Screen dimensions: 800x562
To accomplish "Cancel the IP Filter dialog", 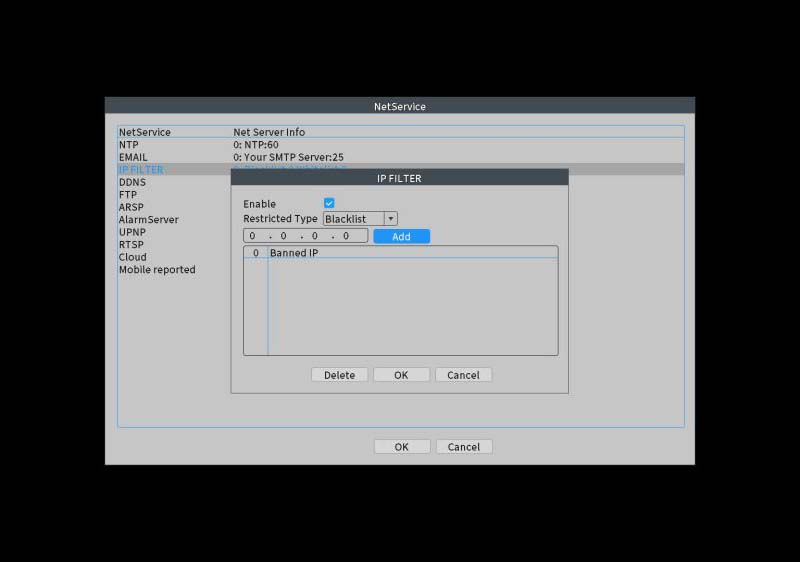I will pyautogui.click(x=463, y=375).
